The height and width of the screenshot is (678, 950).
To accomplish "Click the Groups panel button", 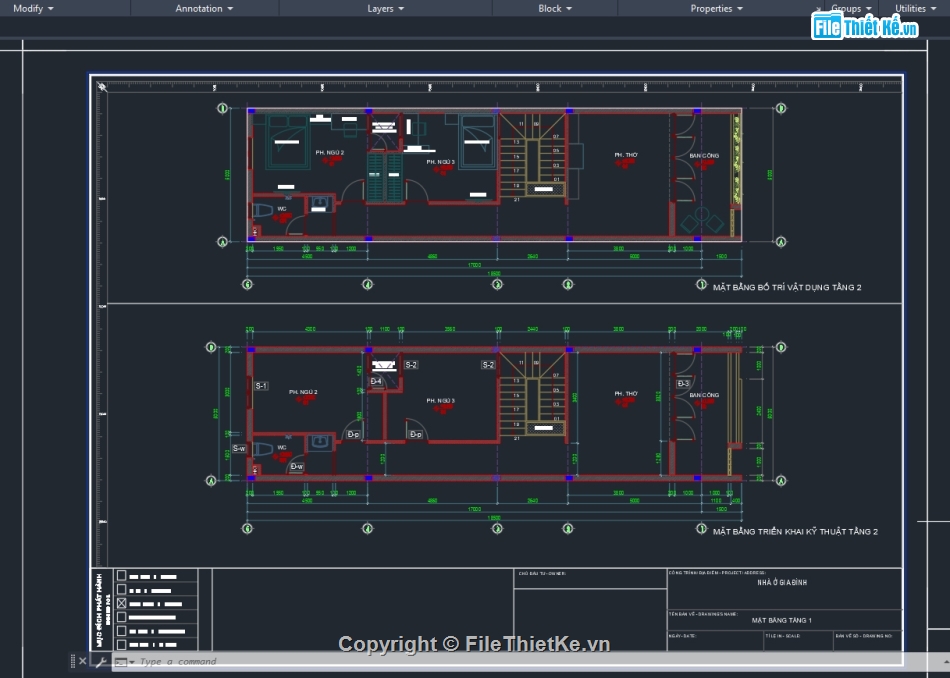I will tap(851, 8).
